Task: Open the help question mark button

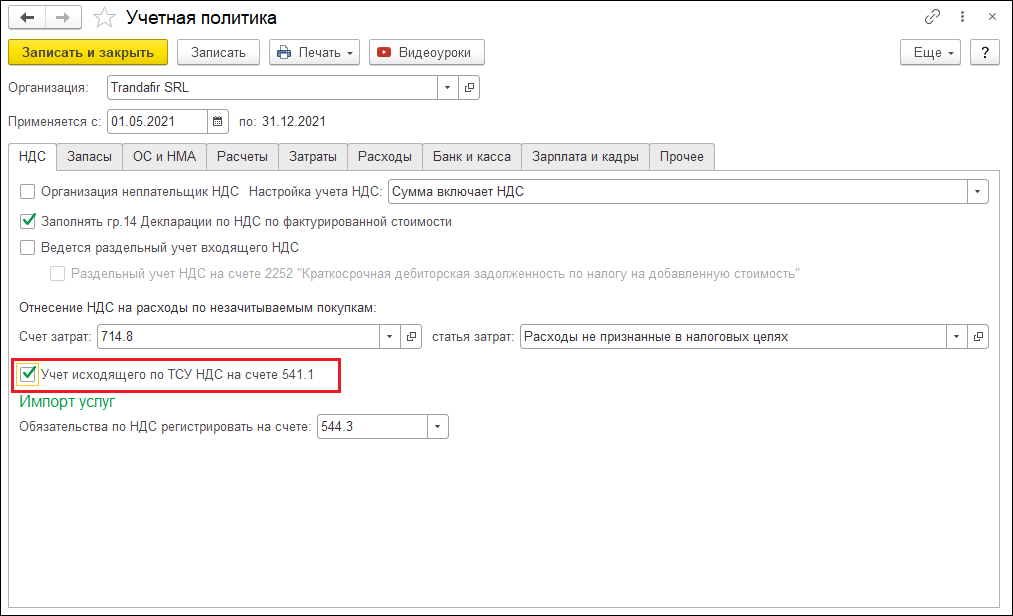Action: point(985,53)
